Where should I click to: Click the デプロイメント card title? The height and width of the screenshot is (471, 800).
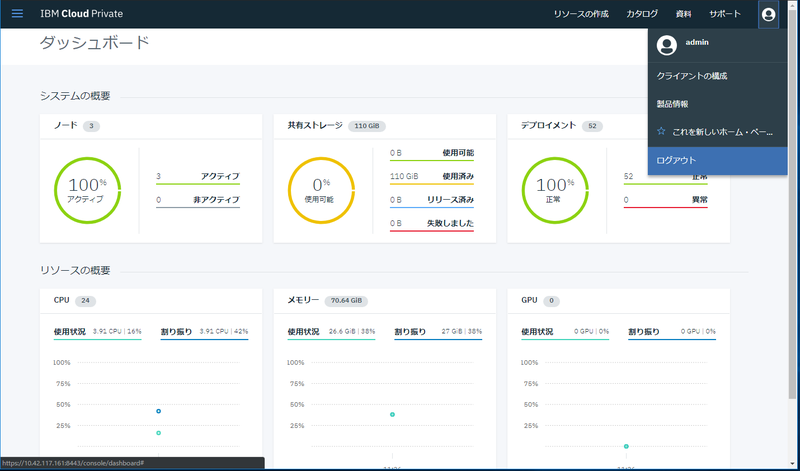pyautogui.click(x=548, y=126)
